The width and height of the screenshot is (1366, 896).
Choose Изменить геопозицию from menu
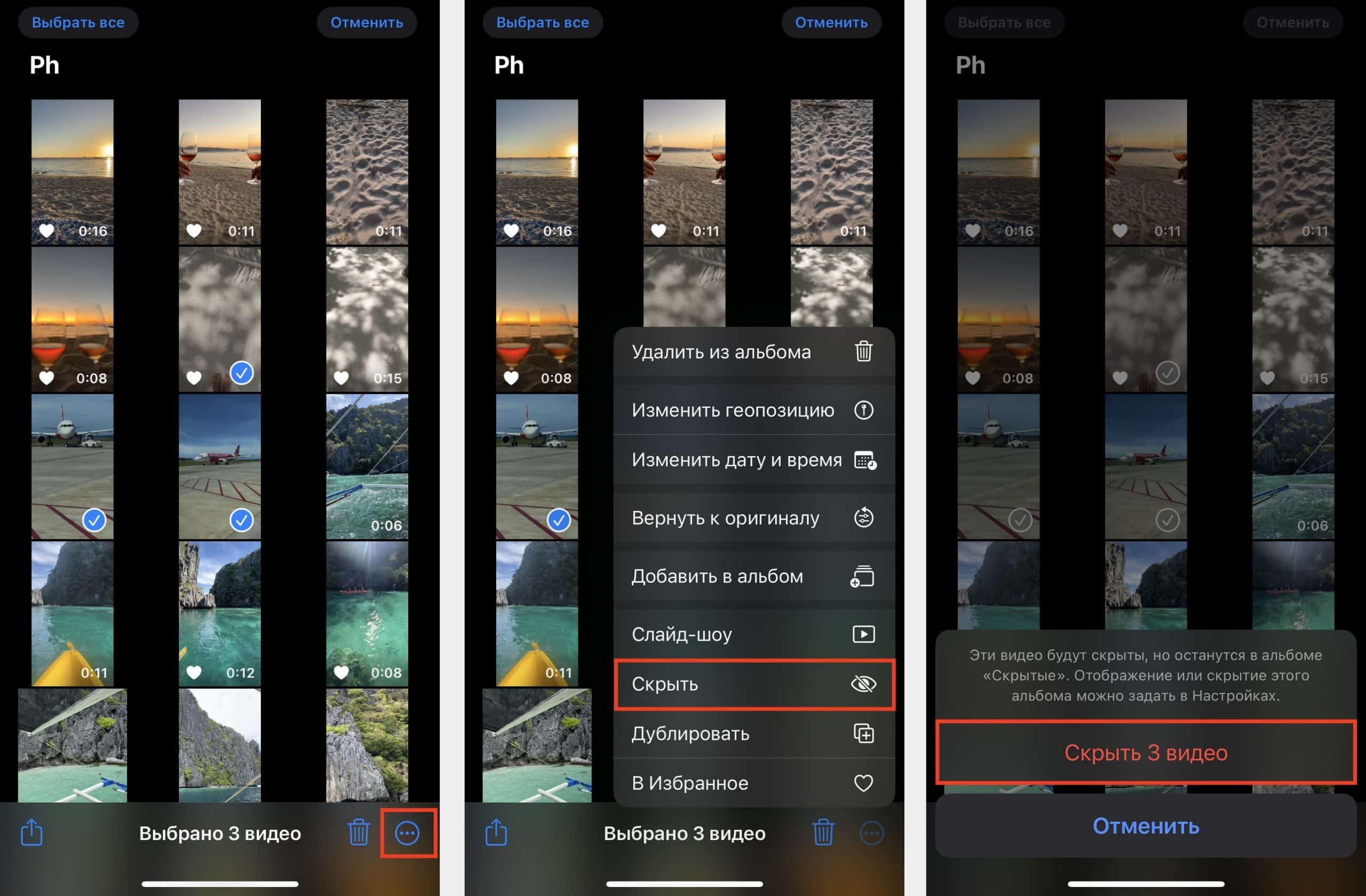pyautogui.click(x=754, y=410)
